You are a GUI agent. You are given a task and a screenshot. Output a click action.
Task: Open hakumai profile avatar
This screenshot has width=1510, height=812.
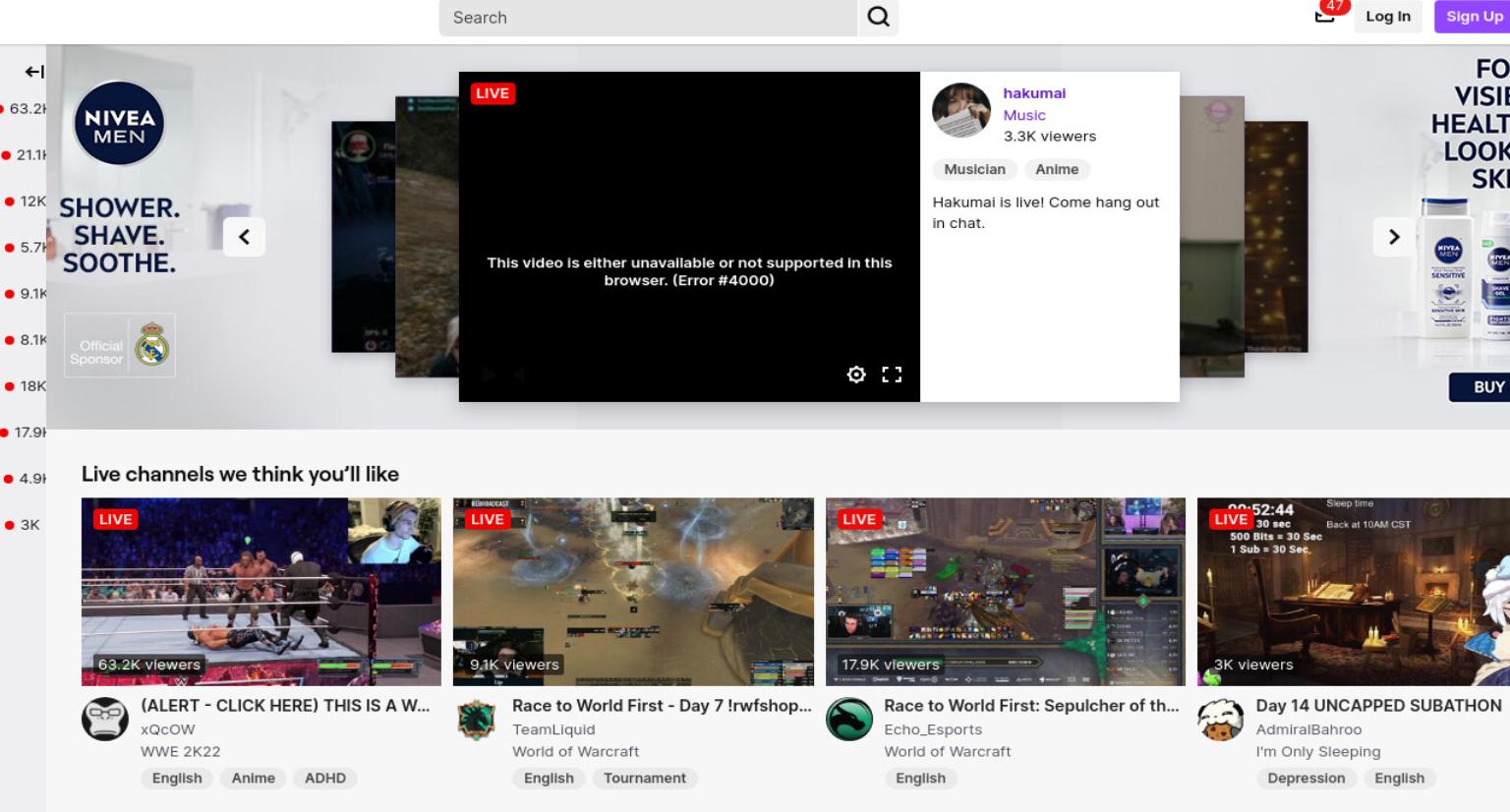pos(961,110)
